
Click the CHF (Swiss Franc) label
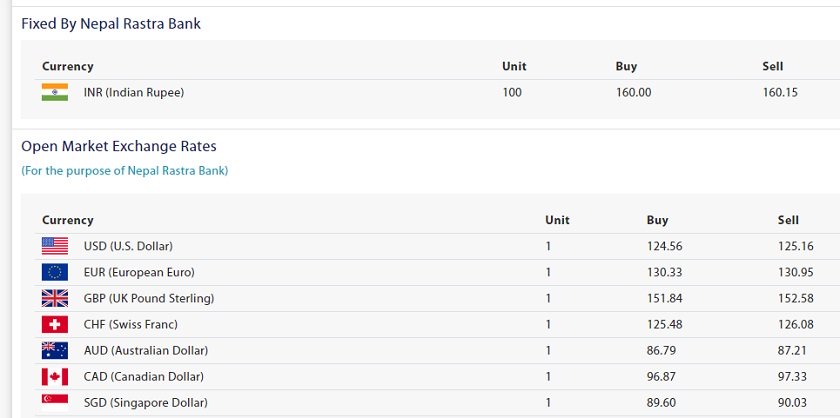(x=131, y=324)
